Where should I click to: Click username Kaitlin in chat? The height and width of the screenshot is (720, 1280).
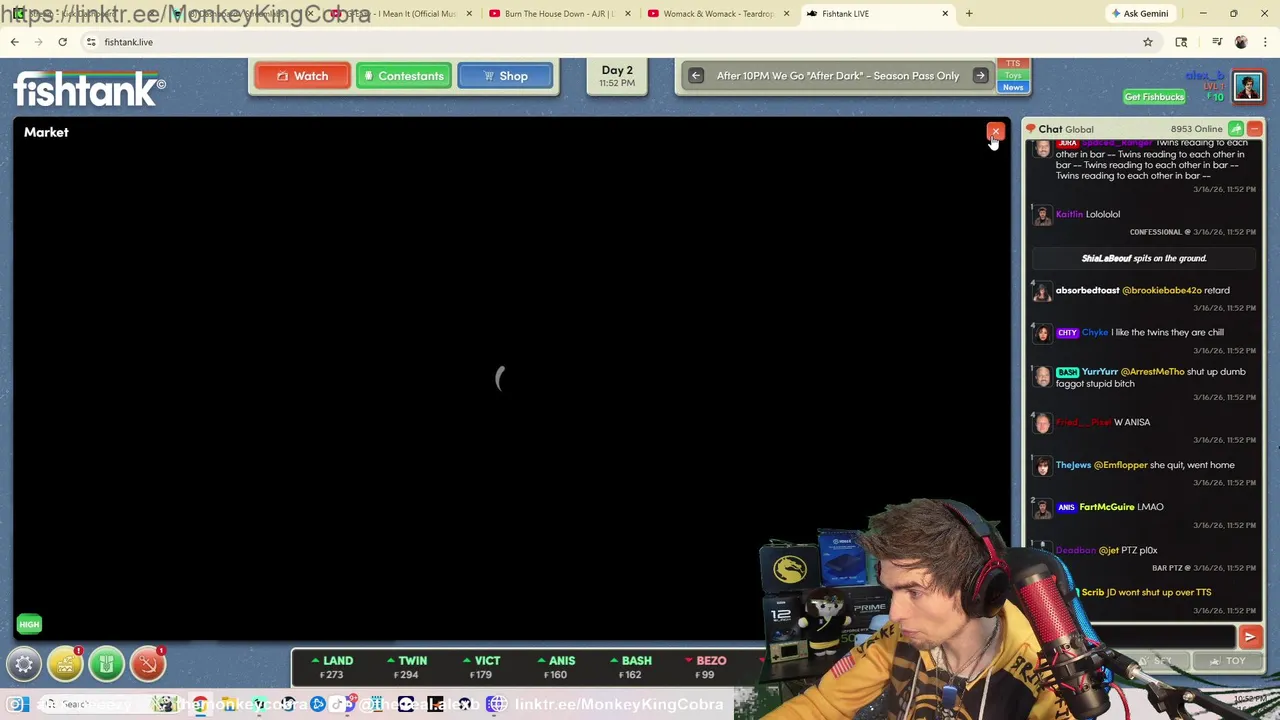[1069, 214]
